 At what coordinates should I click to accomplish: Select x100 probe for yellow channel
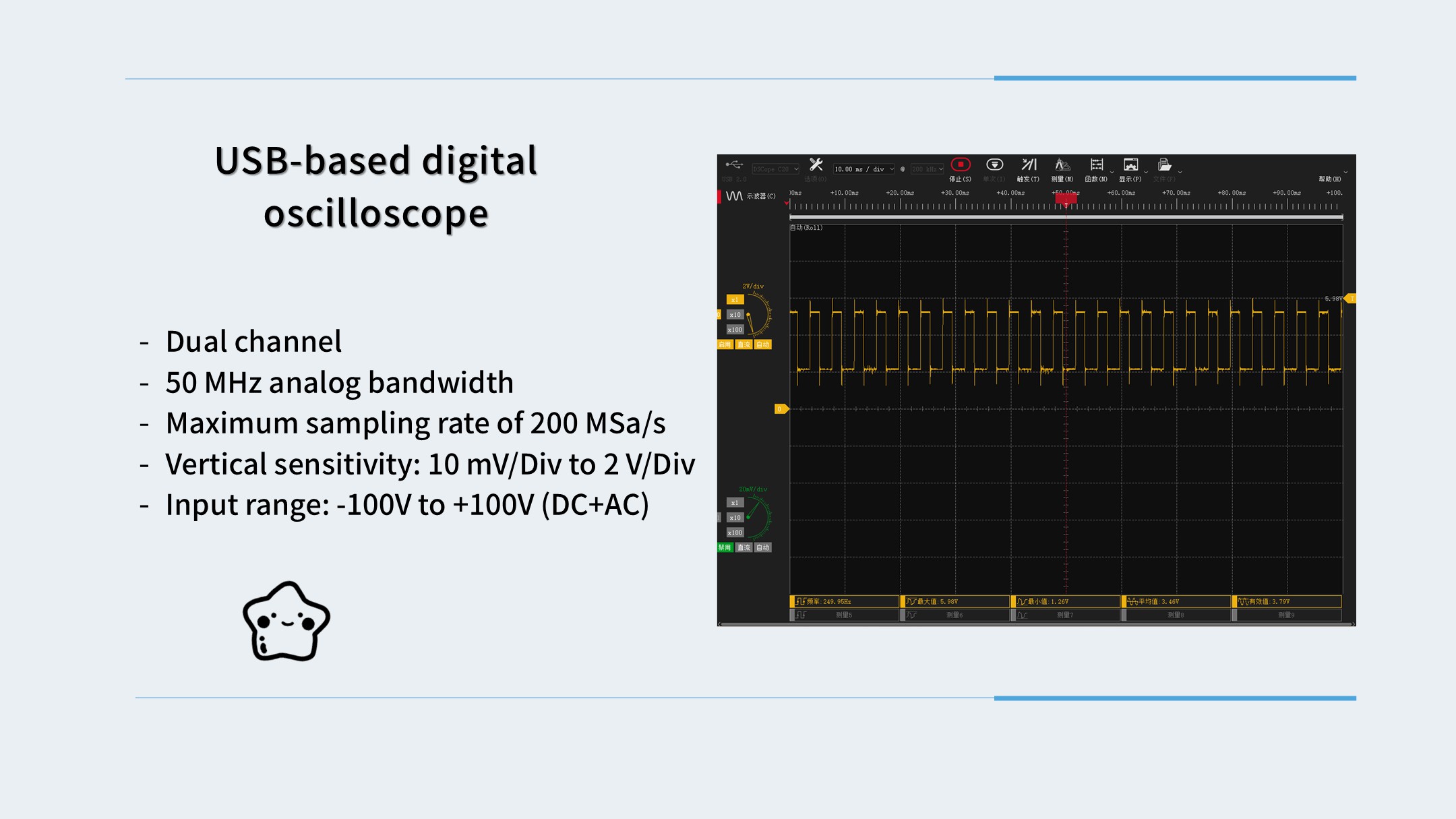(735, 330)
